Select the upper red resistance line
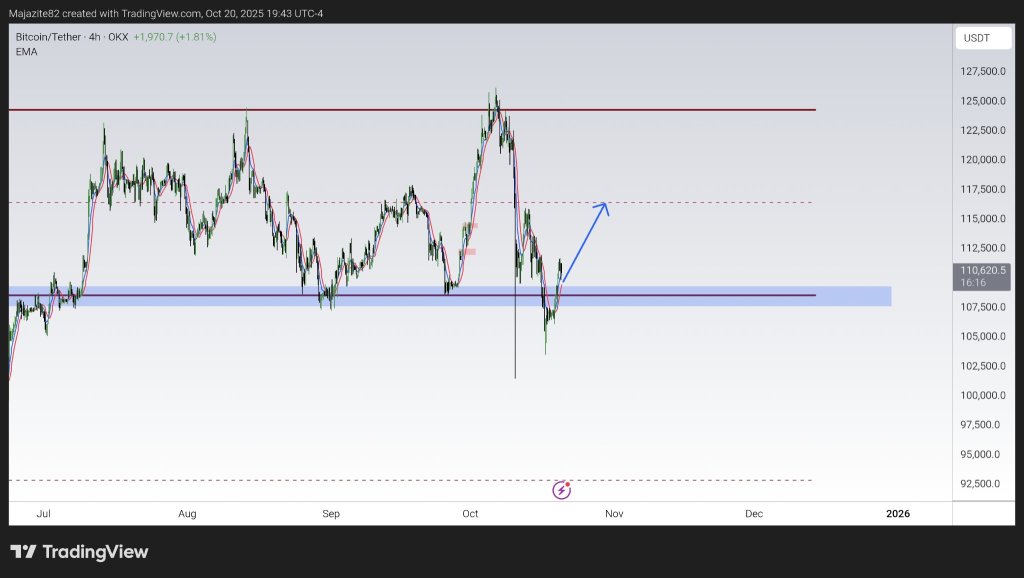The height and width of the screenshot is (578, 1024). click(x=412, y=110)
